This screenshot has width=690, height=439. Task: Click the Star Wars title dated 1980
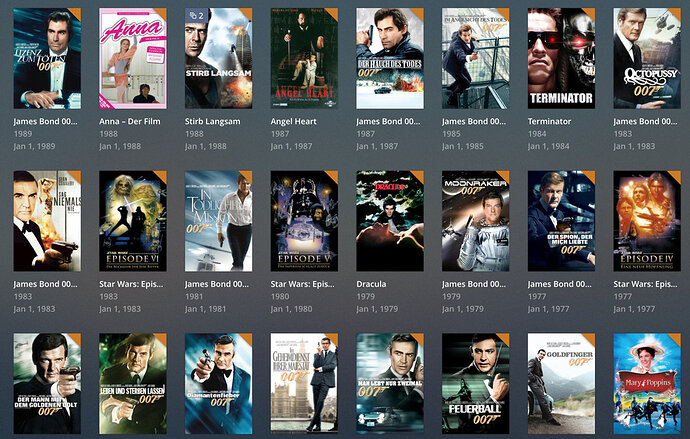[x=303, y=284]
